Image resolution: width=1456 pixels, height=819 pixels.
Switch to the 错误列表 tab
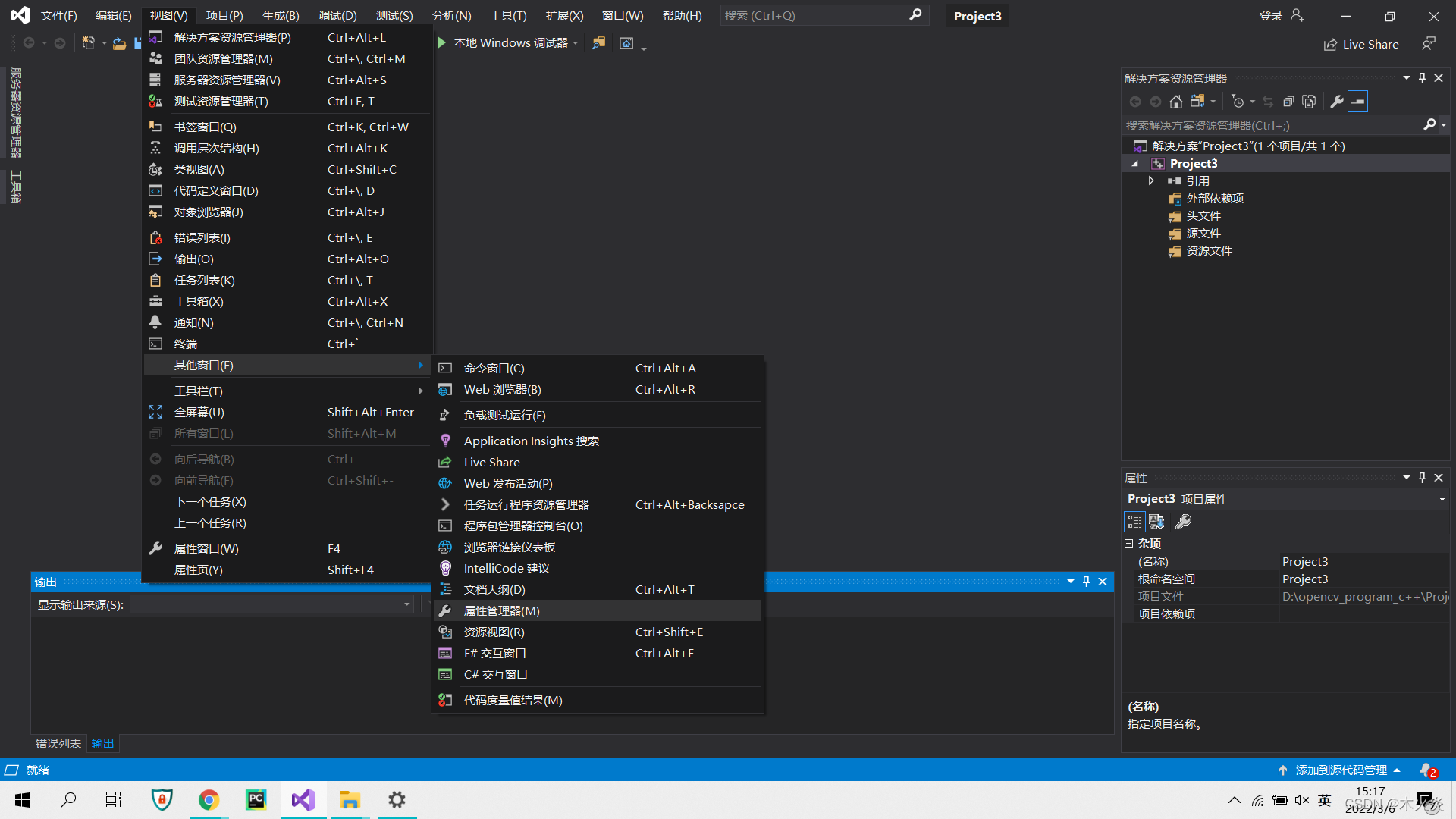pos(58,744)
